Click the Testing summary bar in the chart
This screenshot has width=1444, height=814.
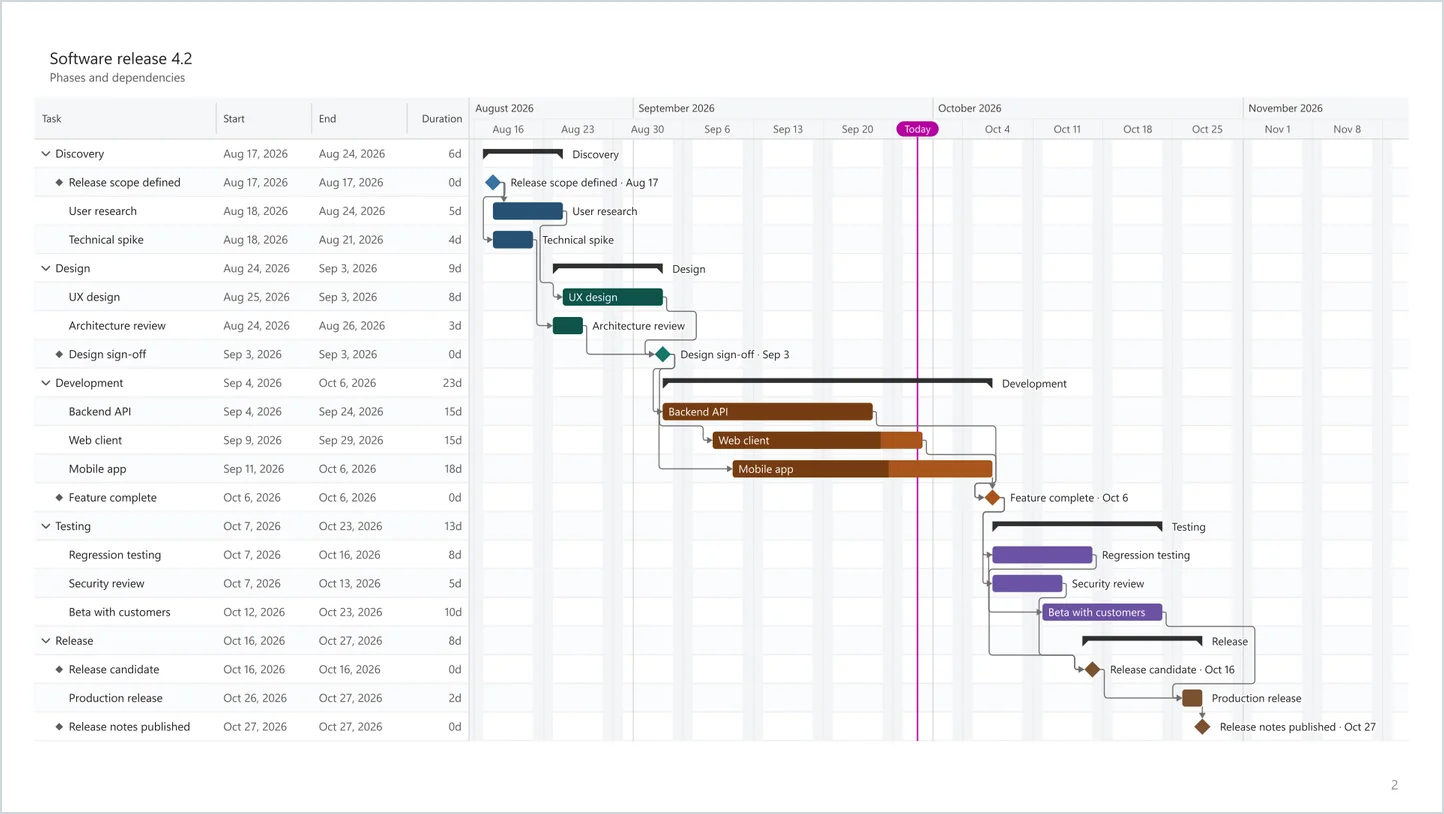[1077, 526]
